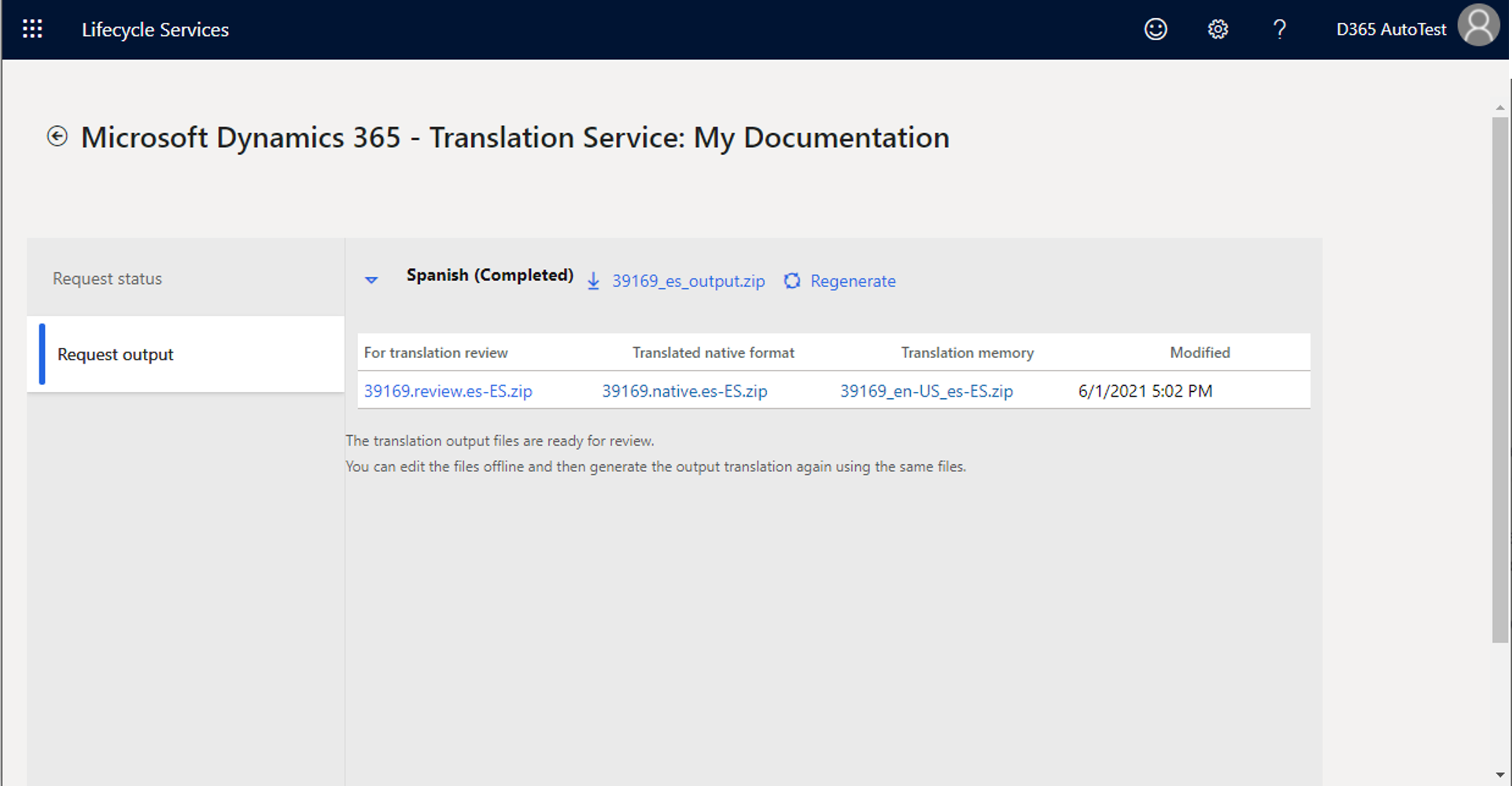Click the scrollbar down arrow

coord(1500,775)
